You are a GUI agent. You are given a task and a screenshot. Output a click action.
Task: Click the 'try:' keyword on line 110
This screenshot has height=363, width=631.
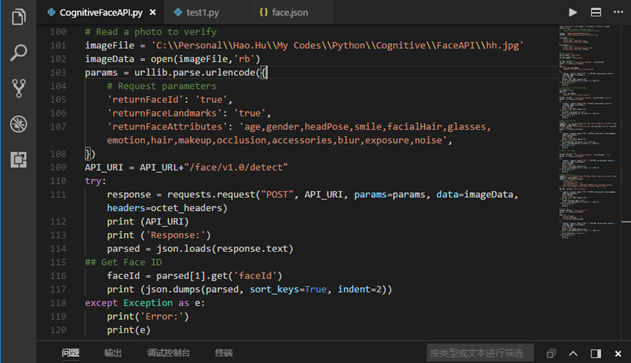point(95,181)
